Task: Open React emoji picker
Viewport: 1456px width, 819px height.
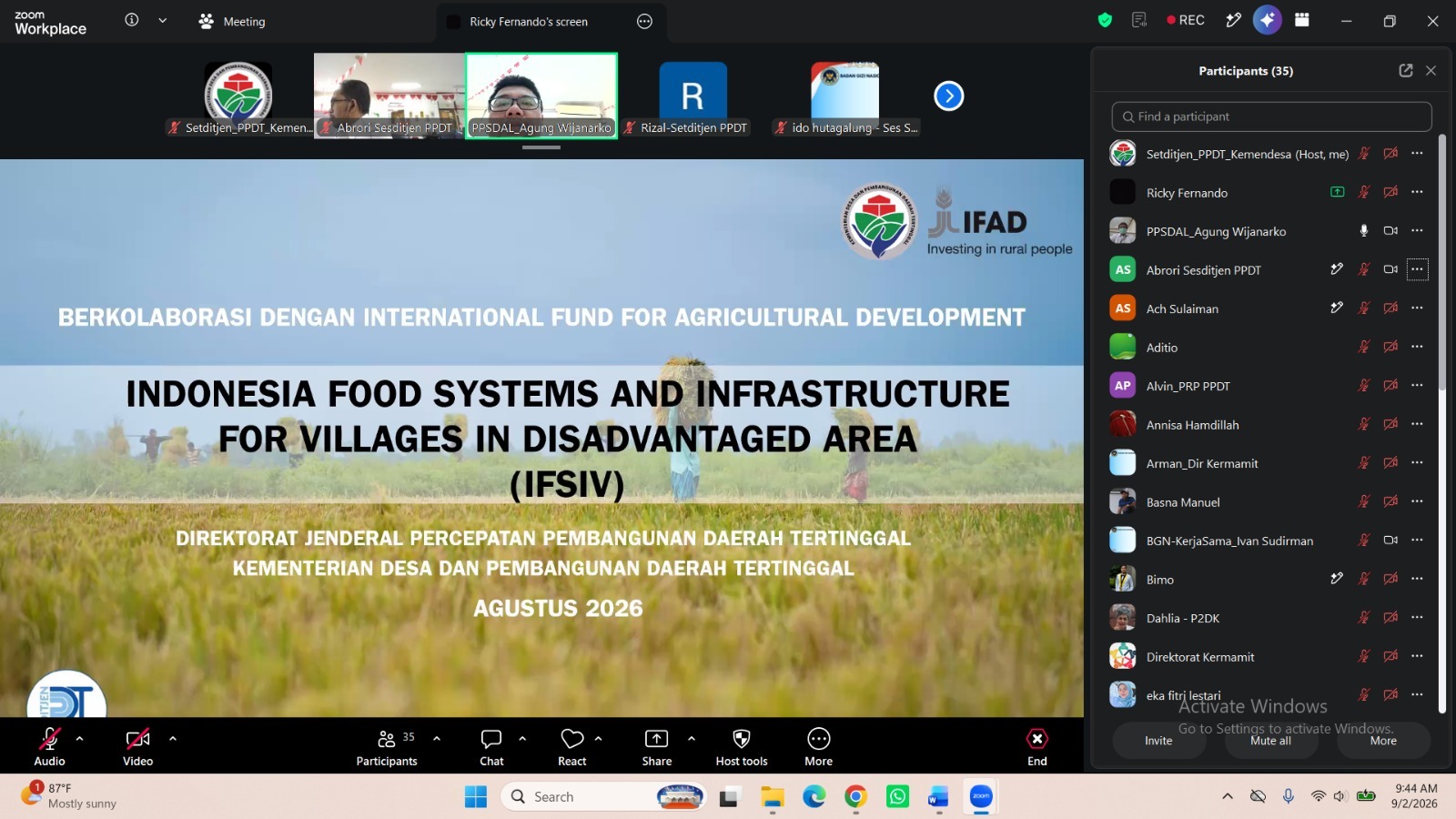Action: 572,746
